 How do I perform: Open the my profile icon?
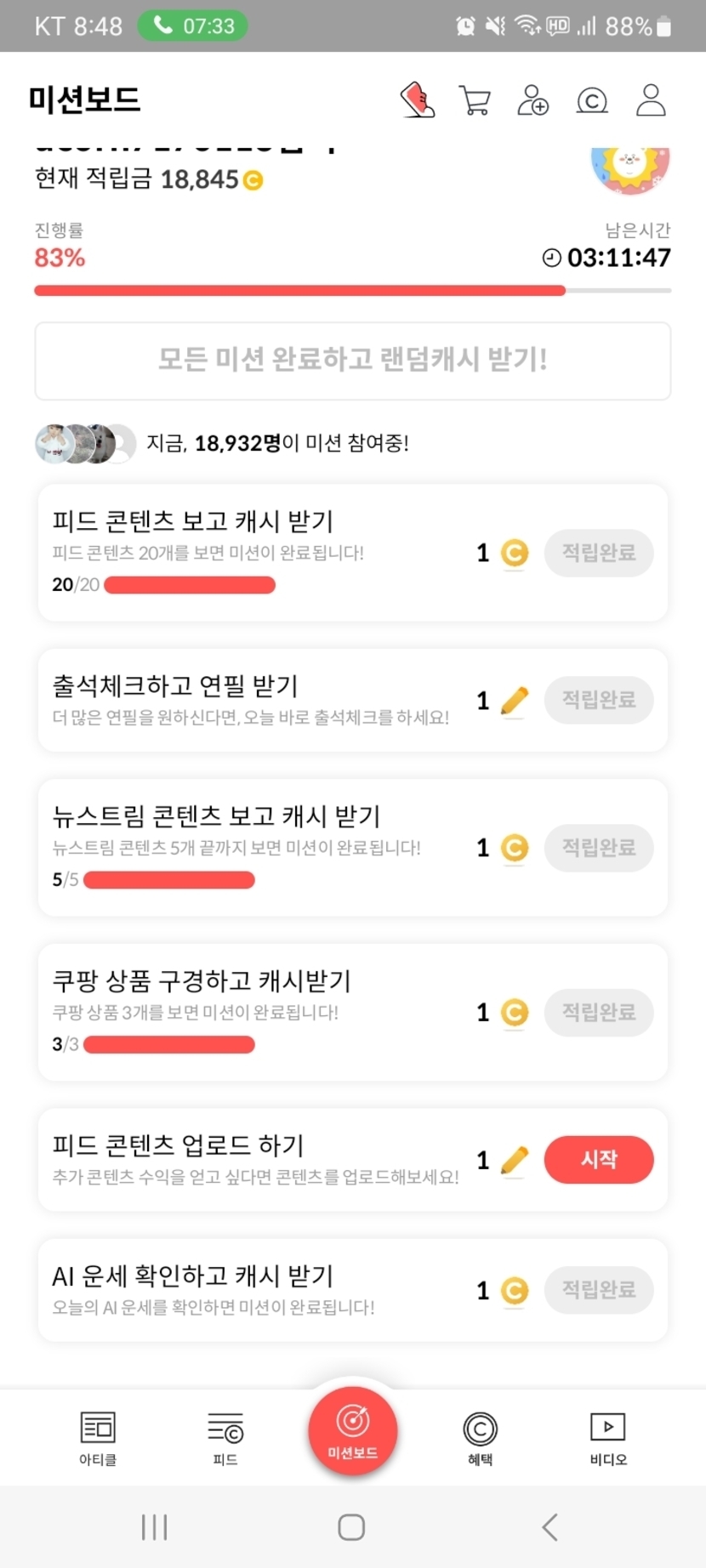click(x=651, y=100)
